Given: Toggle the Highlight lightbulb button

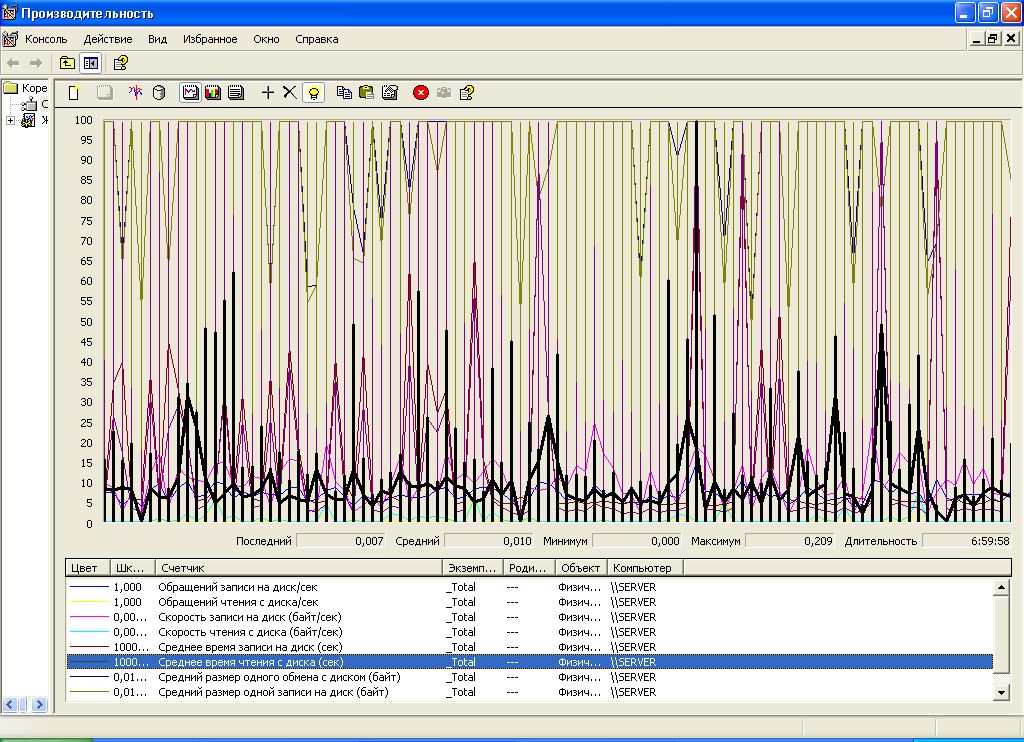Looking at the screenshot, I should tap(313, 93).
